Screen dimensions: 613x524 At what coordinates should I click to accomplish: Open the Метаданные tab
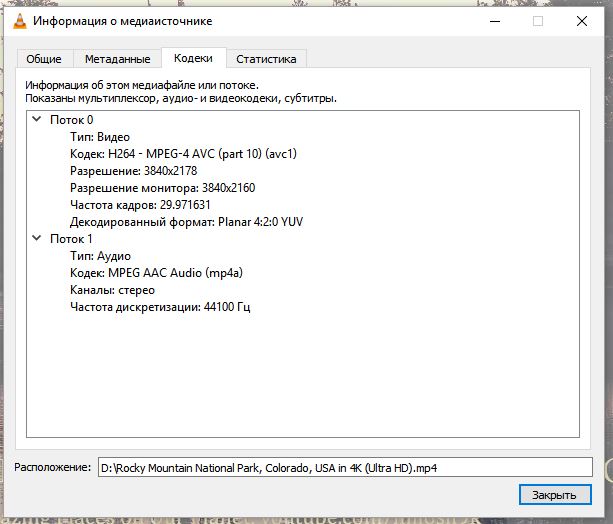pos(117,59)
